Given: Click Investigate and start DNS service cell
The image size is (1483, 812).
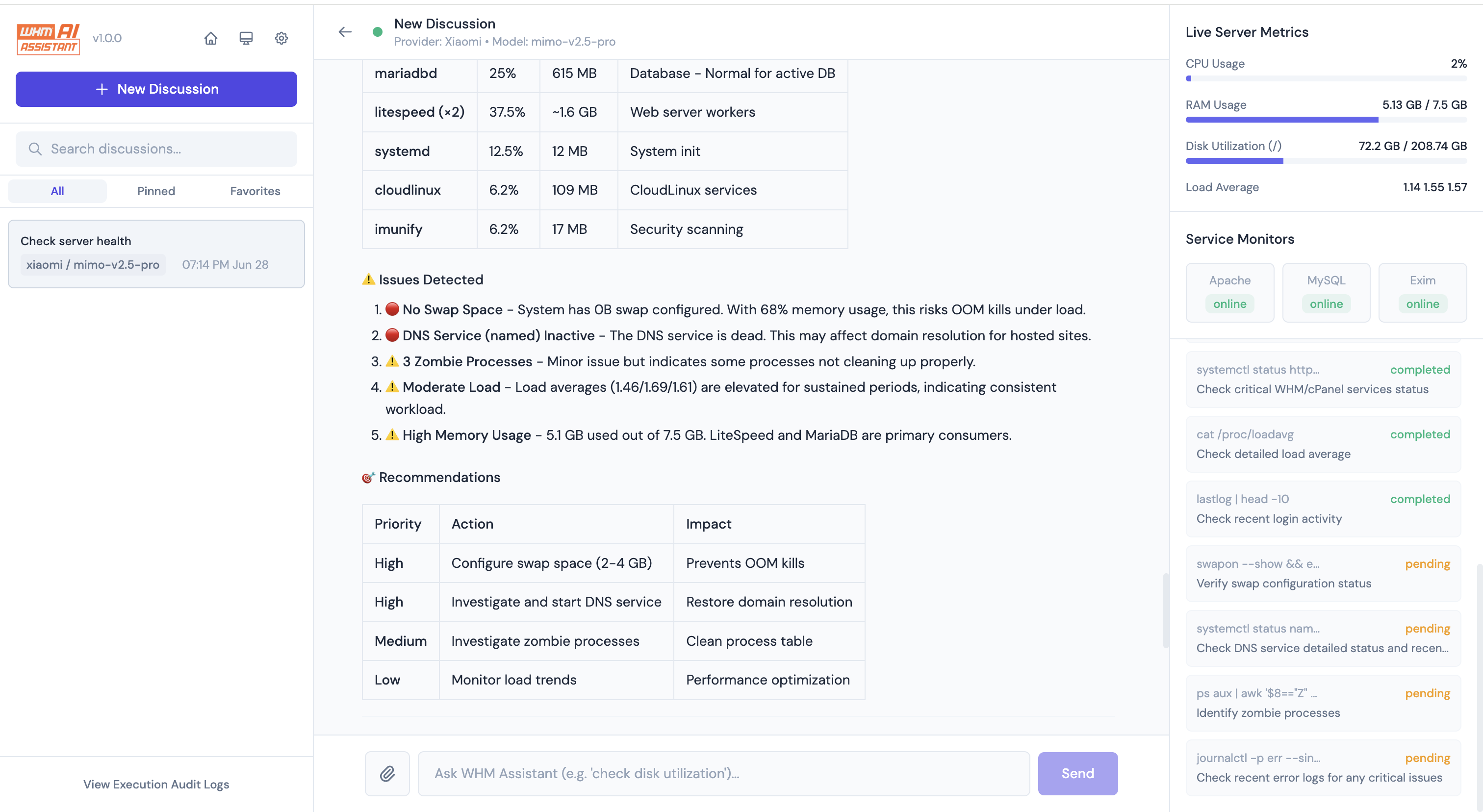Looking at the screenshot, I should pos(556,602).
